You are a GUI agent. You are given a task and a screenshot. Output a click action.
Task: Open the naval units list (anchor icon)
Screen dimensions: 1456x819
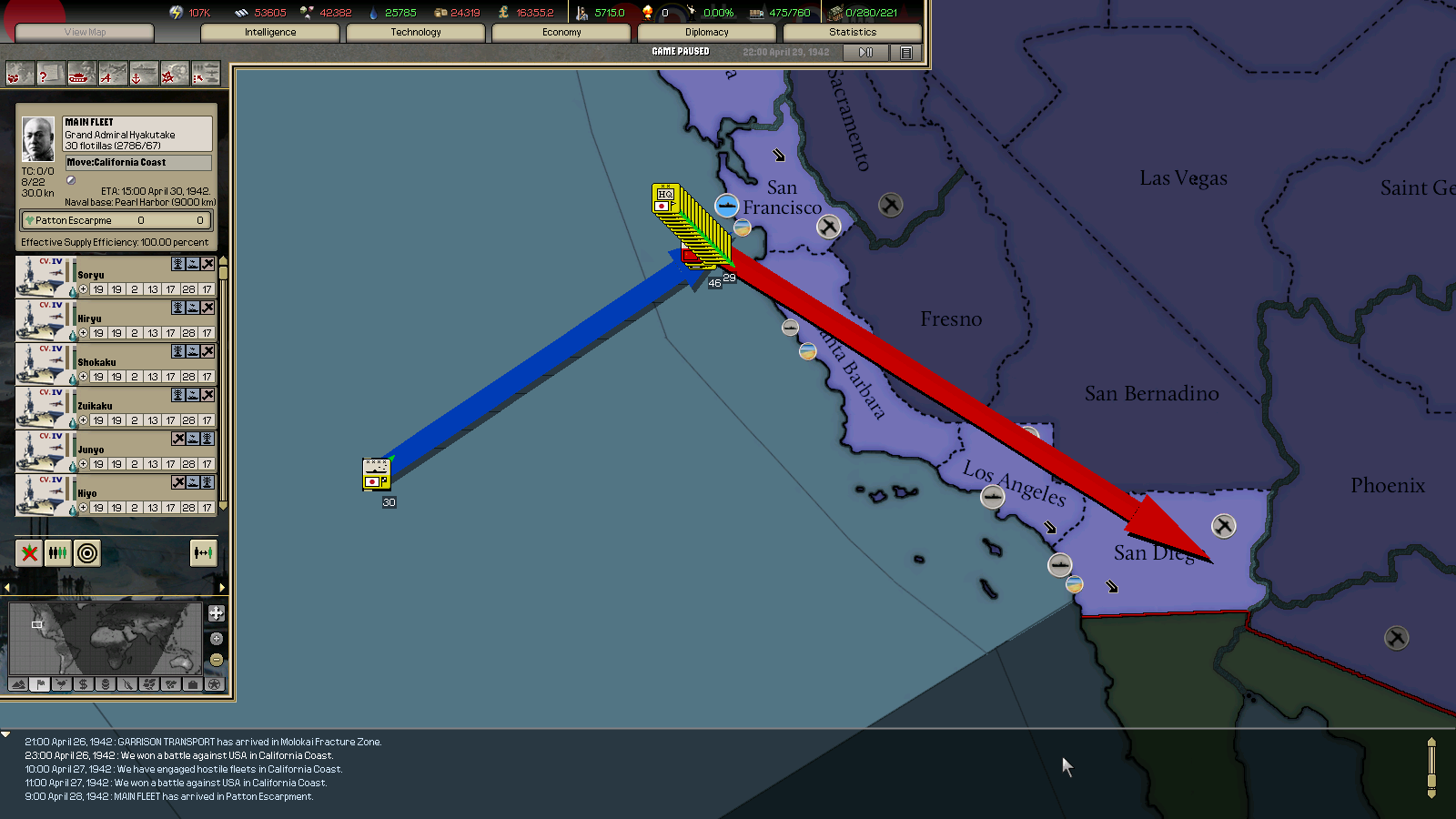tap(143, 75)
